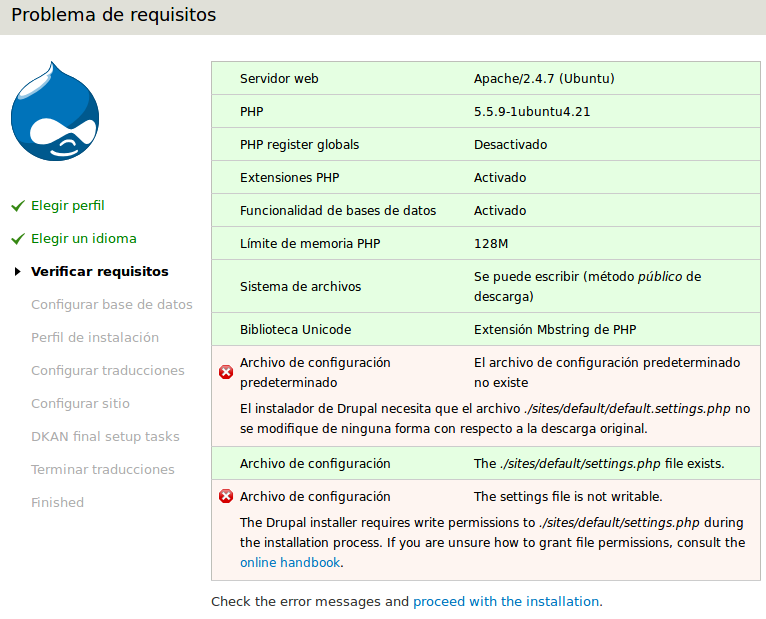
Task: Click the red error icon beside 'Archivo de configuración predeterminado'
Action: tap(226, 372)
